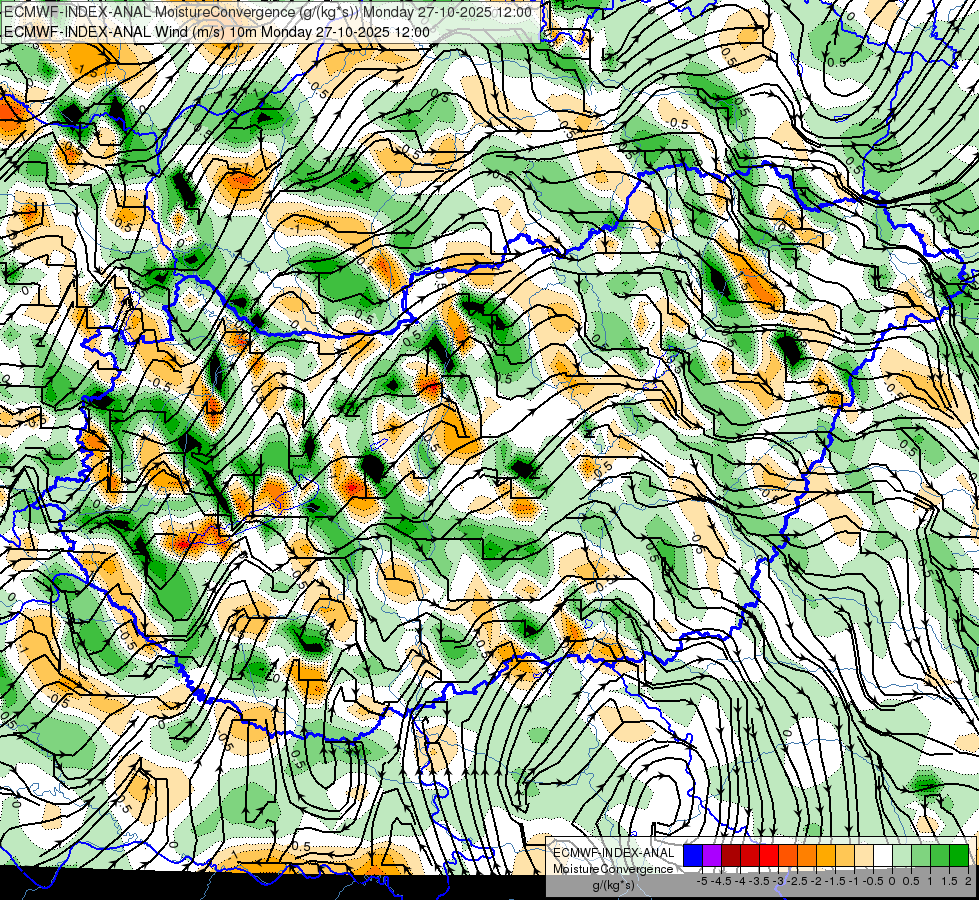Click the light orange swatch between -1.5 and -1

(845, 855)
